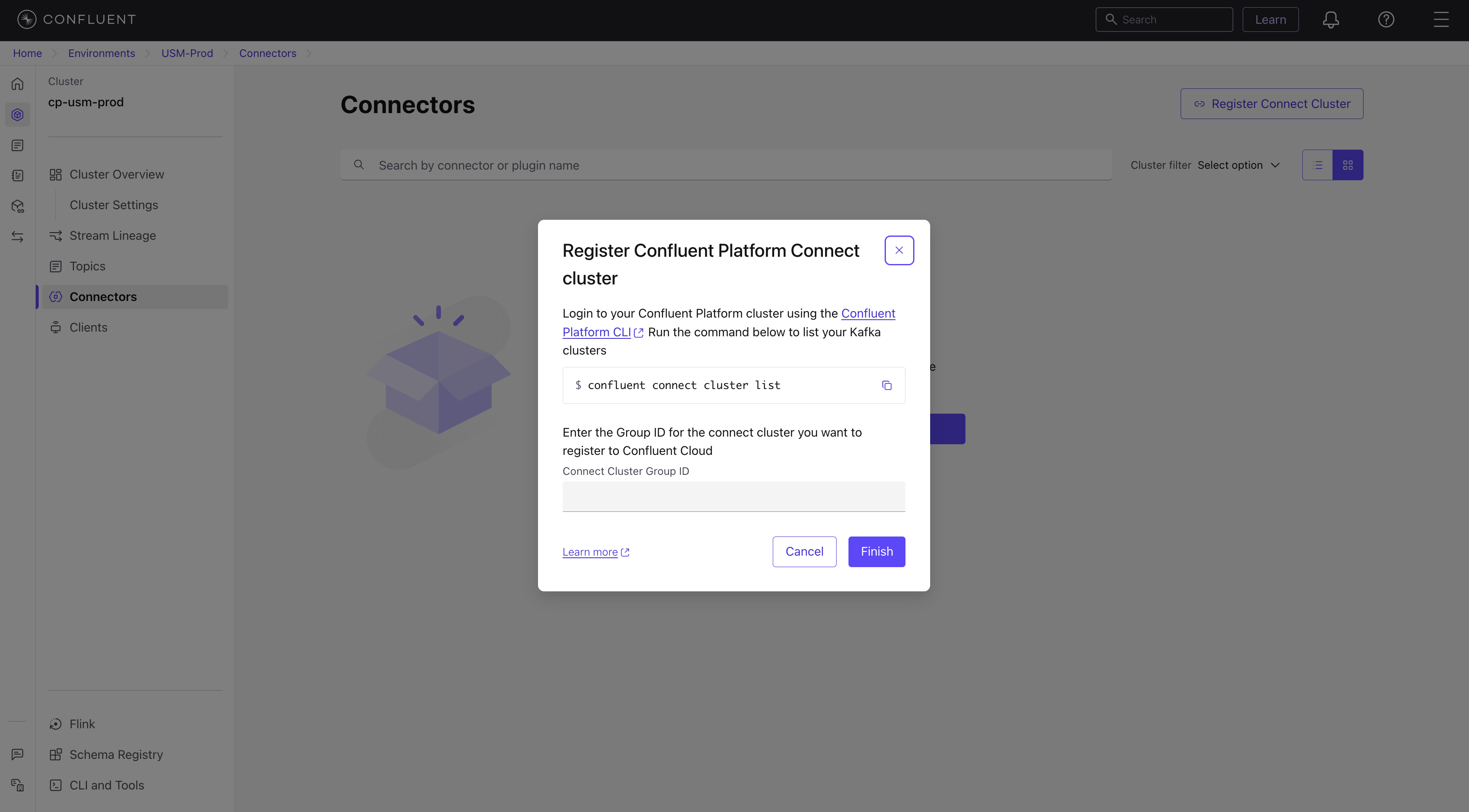This screenshot has width=1469, height=812.
Task: Open the help question mark icon
Action: [x=1386, y=20]
